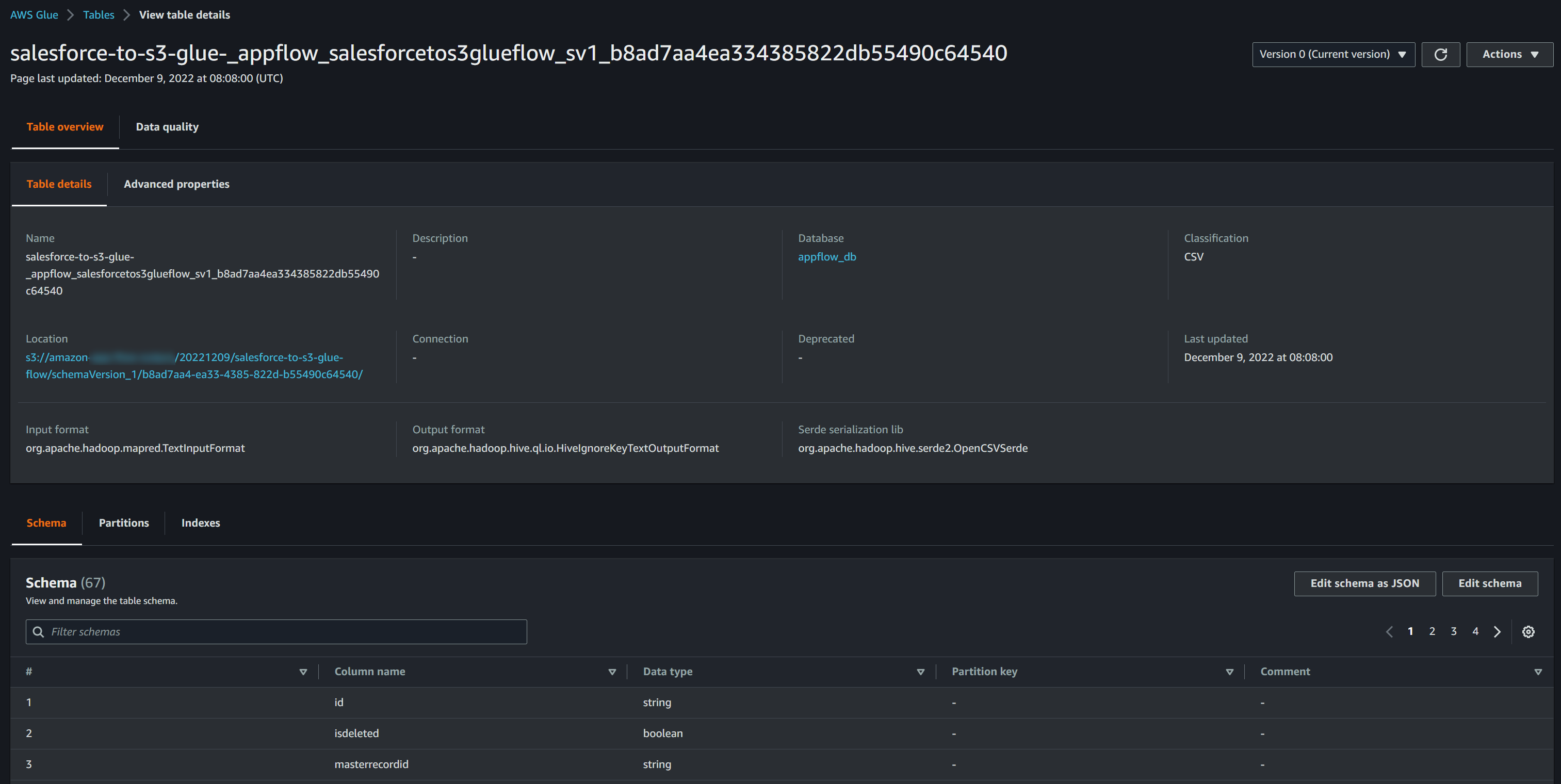Viewport: 1561px width, 784px height.
Task: Sort by the # column arrow
Action: pyautogui.click(x=303, y=672)
